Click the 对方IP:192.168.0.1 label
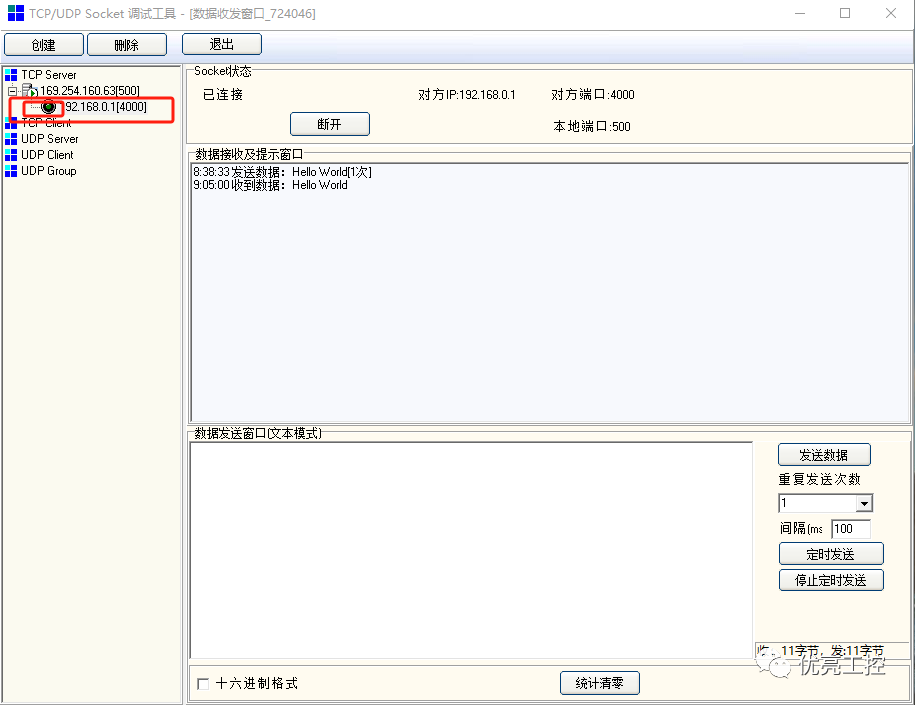The image size is (915, 705). (x=467, y=95)
